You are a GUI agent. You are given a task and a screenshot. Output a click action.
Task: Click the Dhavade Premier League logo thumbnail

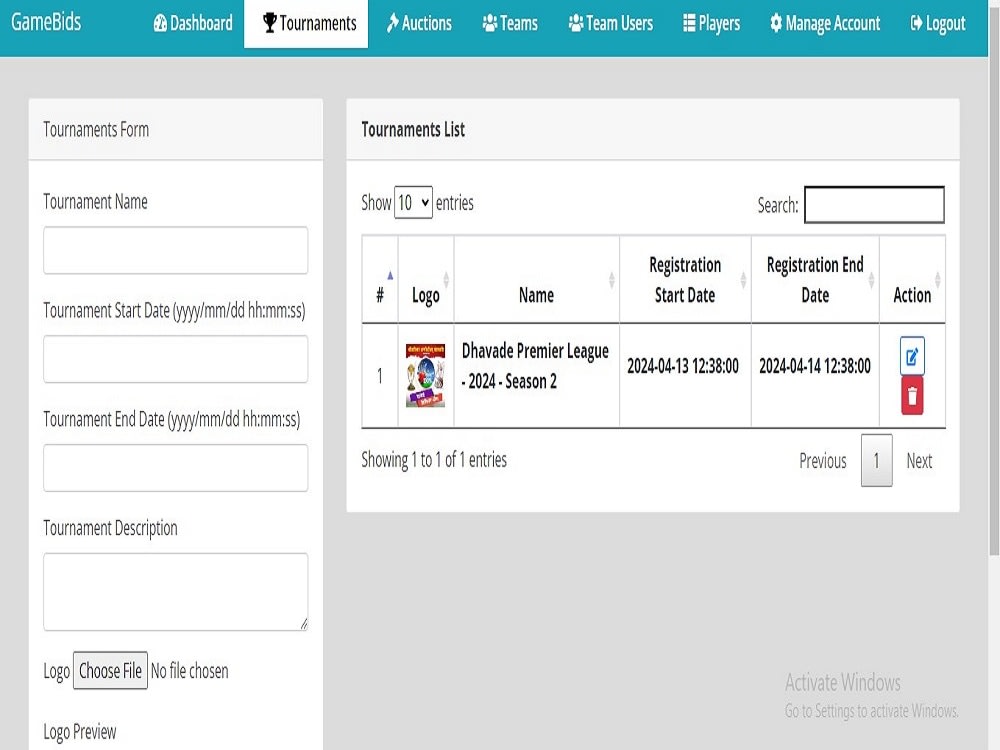point(425,375)
